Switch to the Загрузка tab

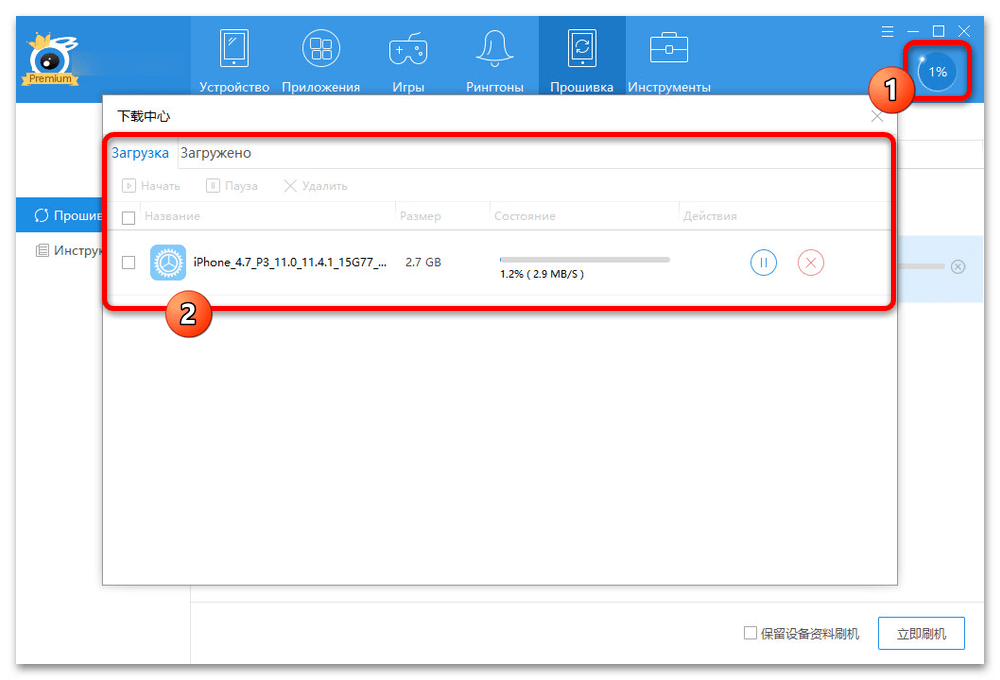coord(140,153)
